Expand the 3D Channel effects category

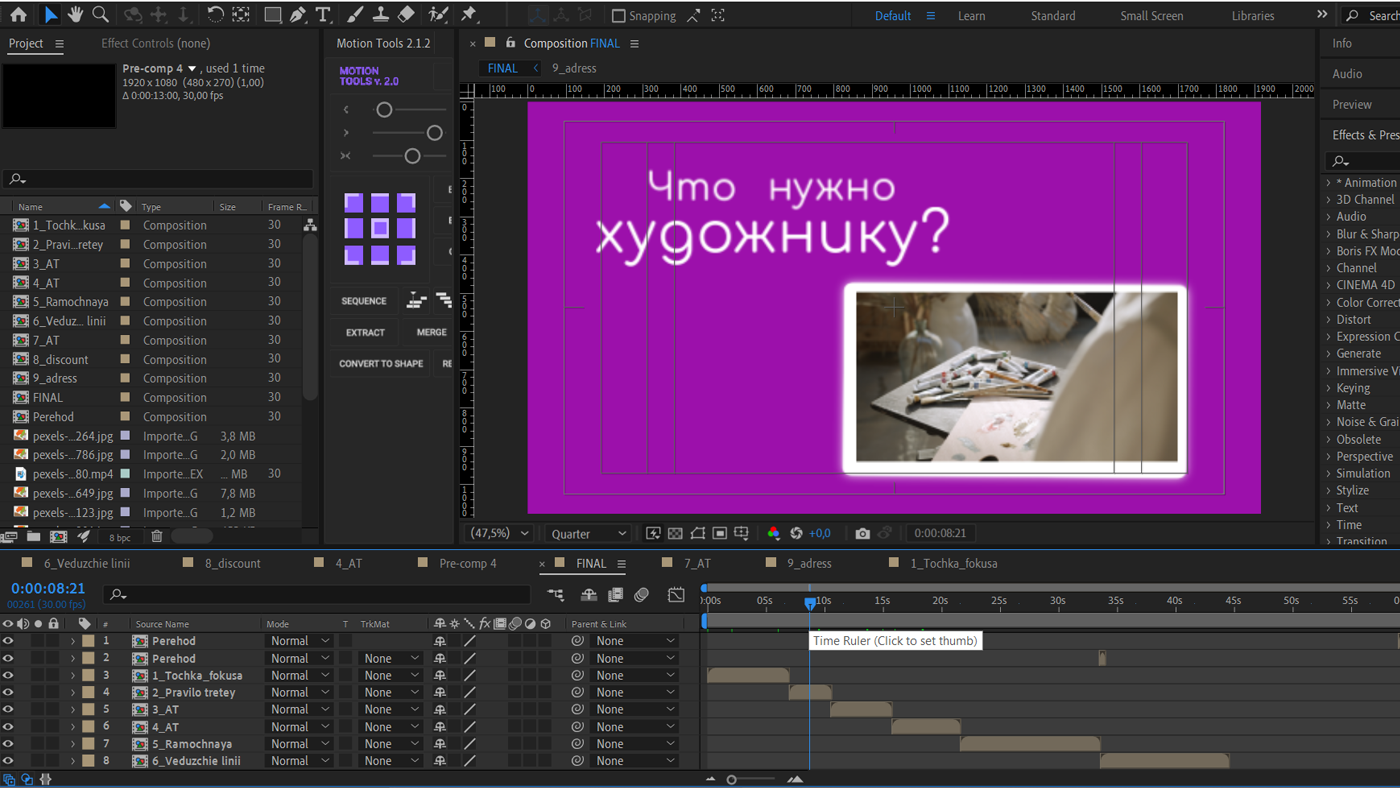[x=1328, y=200]
